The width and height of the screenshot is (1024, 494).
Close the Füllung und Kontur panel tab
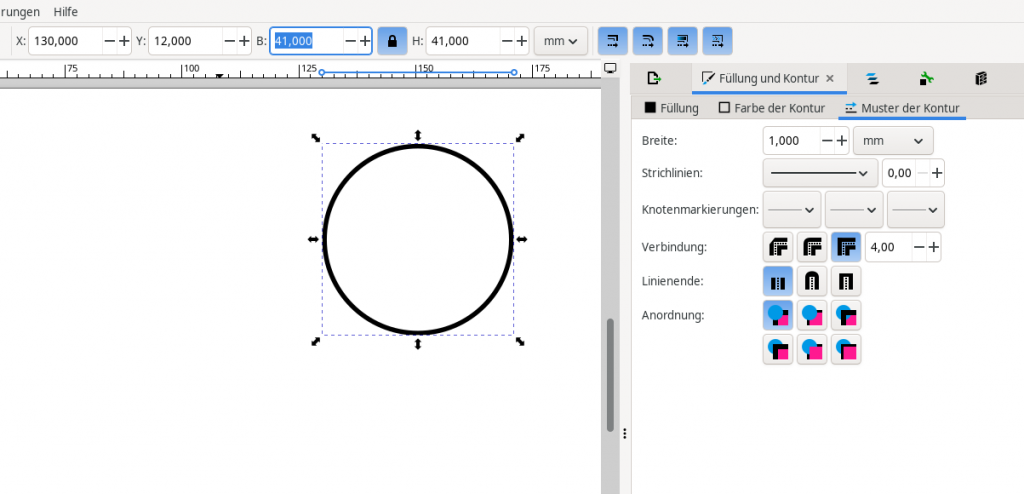click(829, 78)
